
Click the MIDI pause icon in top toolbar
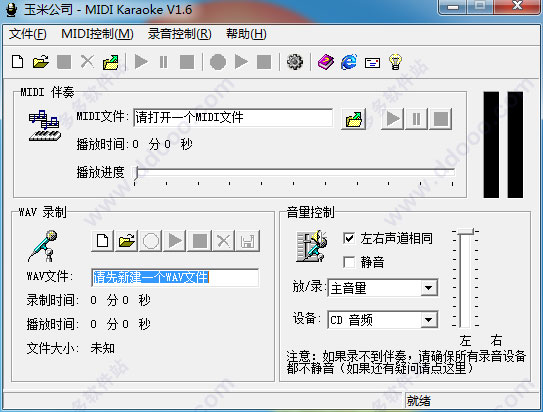163,62
